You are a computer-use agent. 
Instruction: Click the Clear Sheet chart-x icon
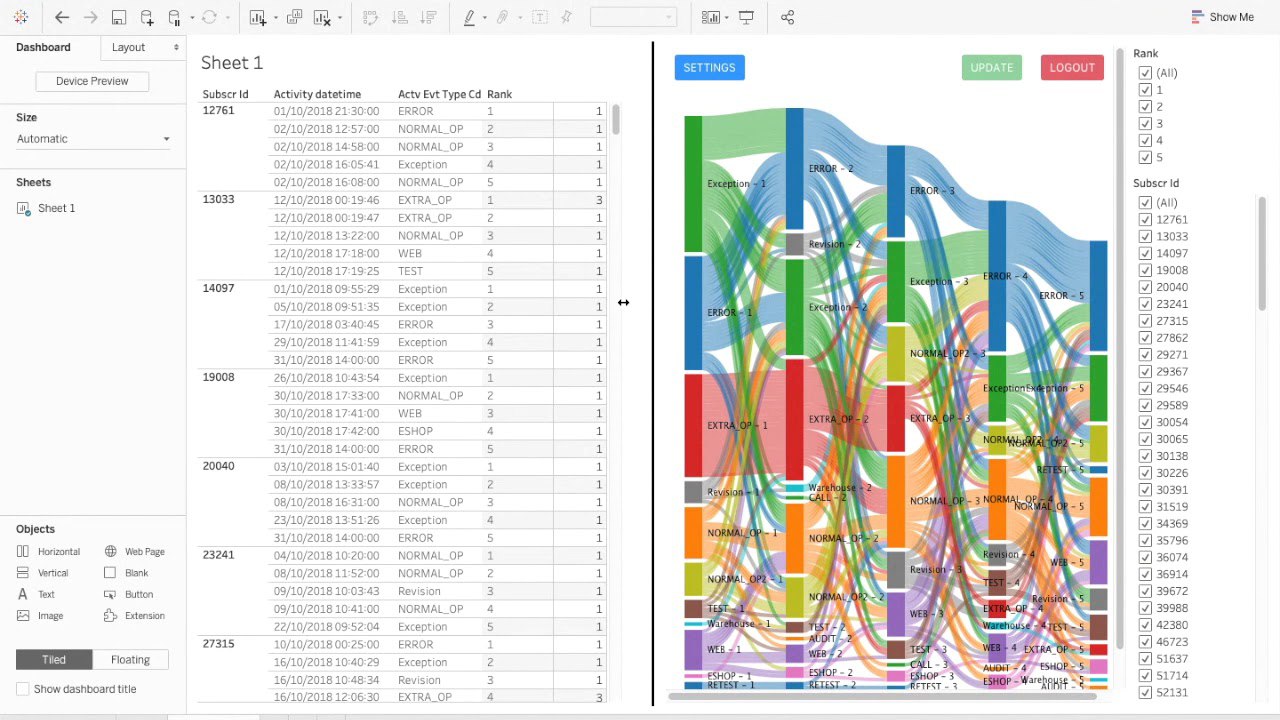(x=322, y=17)
